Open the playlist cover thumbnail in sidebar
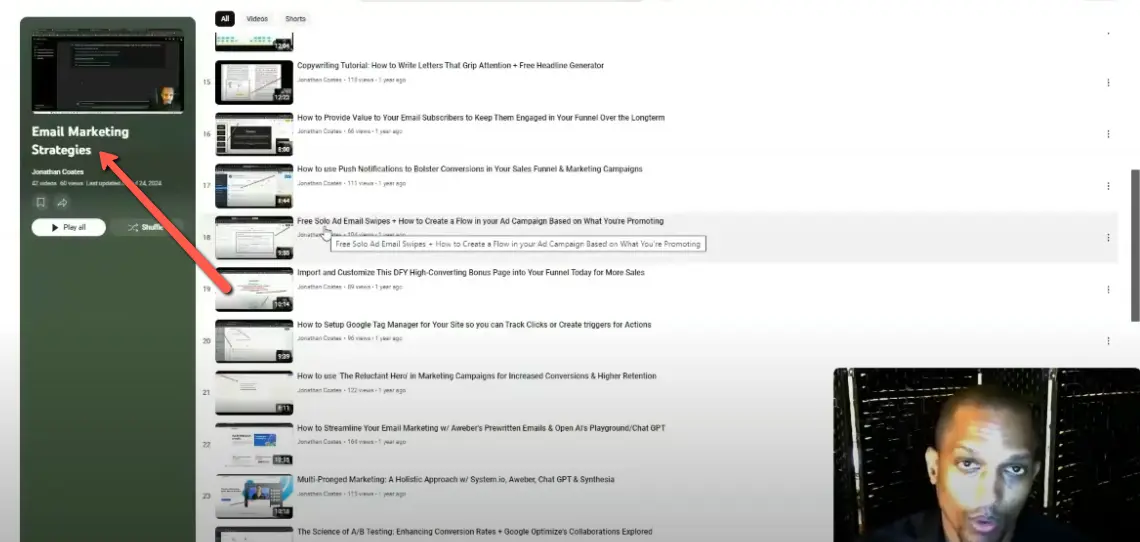 tap(108, 71)
